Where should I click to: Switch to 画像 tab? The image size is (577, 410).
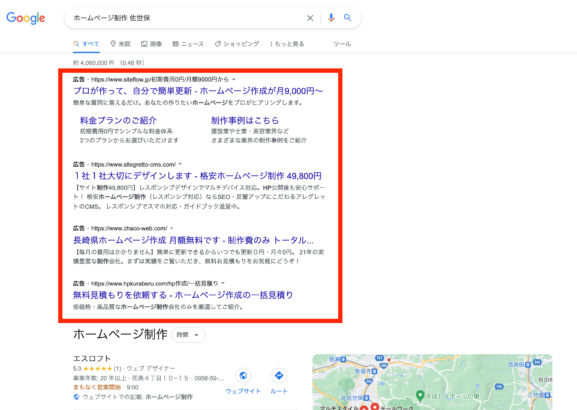tap(152, 44)
